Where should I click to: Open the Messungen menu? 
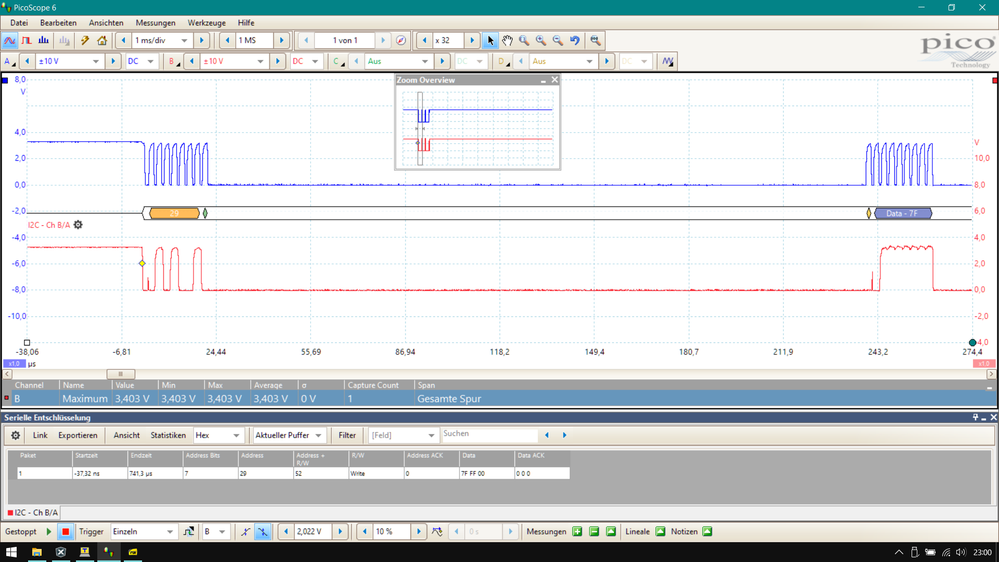click(155, 23)
